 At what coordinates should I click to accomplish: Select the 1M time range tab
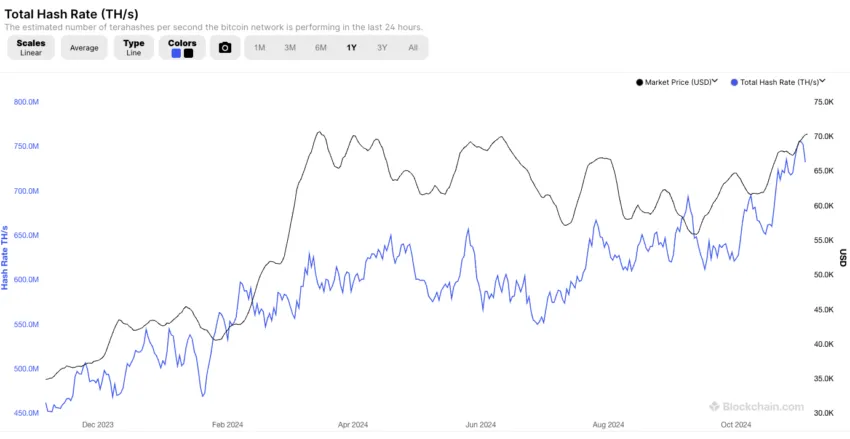(x=259, y=48)
